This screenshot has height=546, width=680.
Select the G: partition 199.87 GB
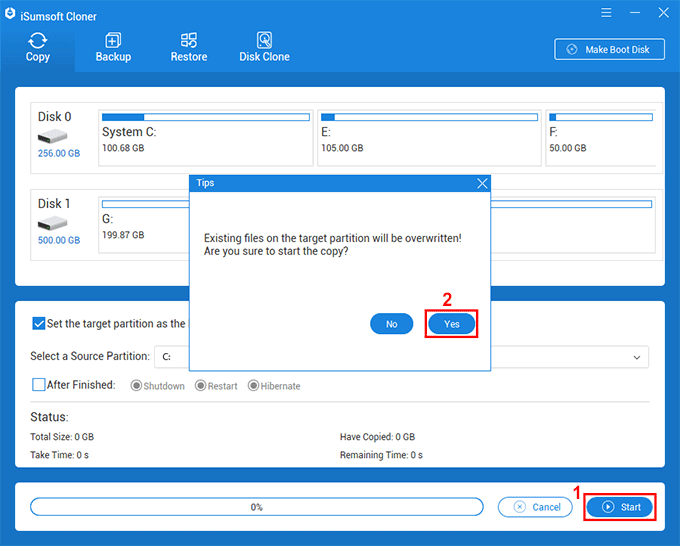(144, 225)
